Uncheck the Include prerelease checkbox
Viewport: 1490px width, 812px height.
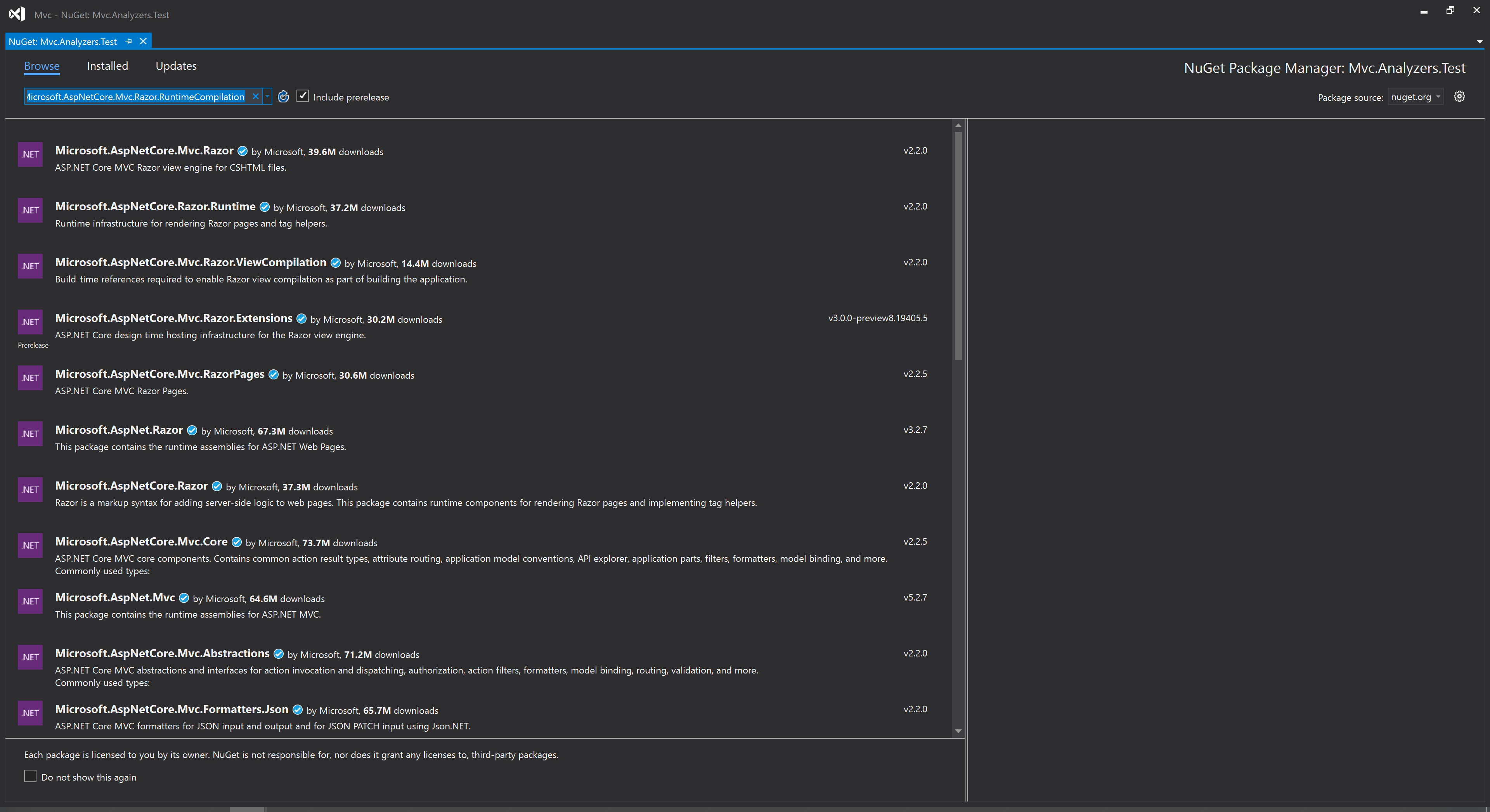[303, 96]
